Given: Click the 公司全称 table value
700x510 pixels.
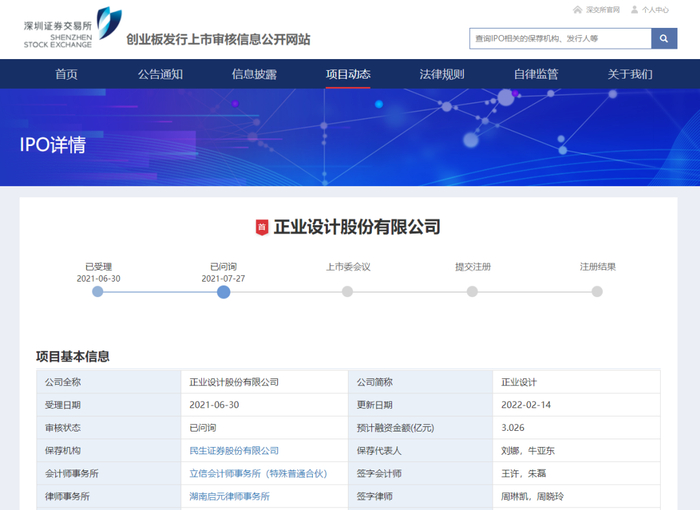Looking at the screenshot, I should (x=234, y=382).
